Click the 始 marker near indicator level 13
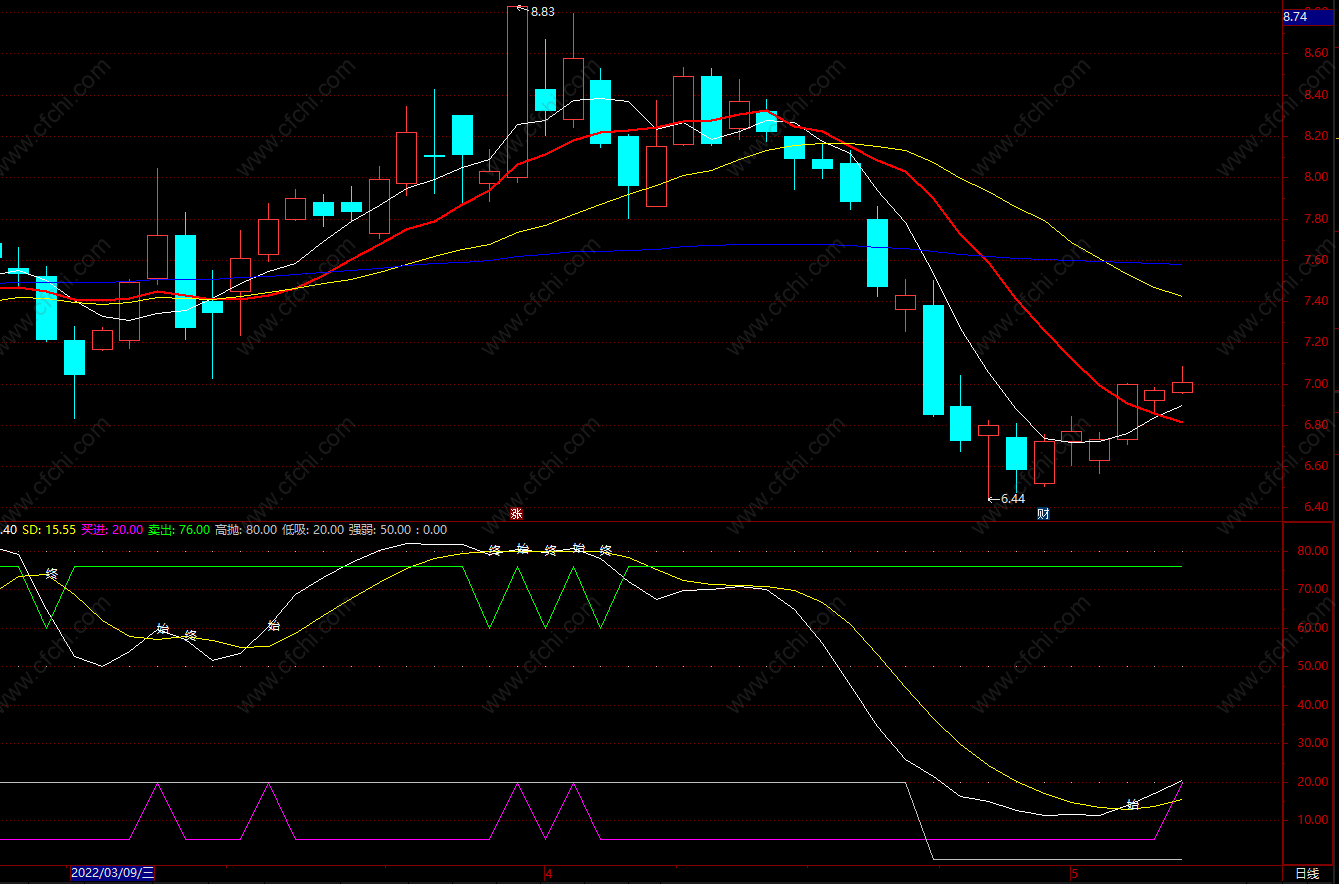This screenshot has width=1339, height=884. 1132,804
